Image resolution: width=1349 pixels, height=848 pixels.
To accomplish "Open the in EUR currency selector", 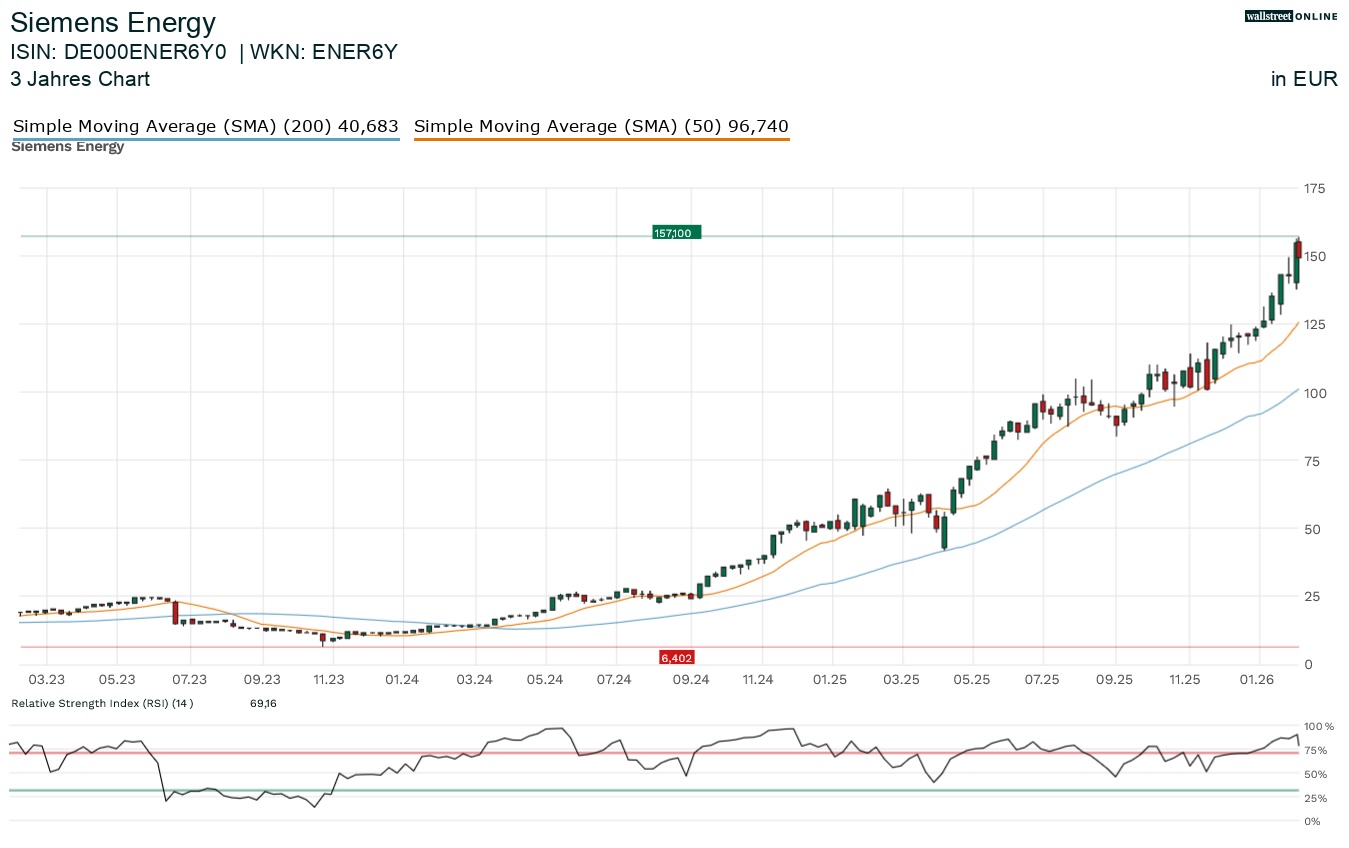I will pos(1303,79).
